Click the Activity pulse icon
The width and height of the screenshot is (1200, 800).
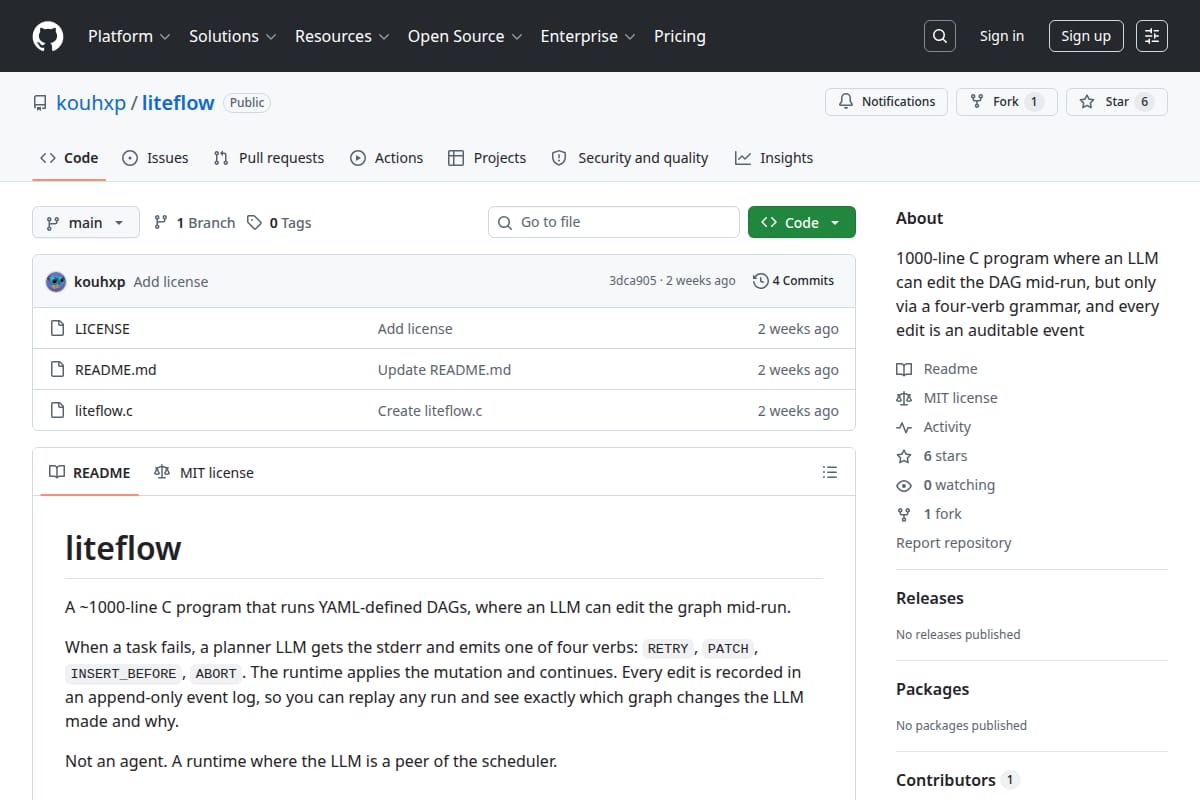[x=904, y=427]
